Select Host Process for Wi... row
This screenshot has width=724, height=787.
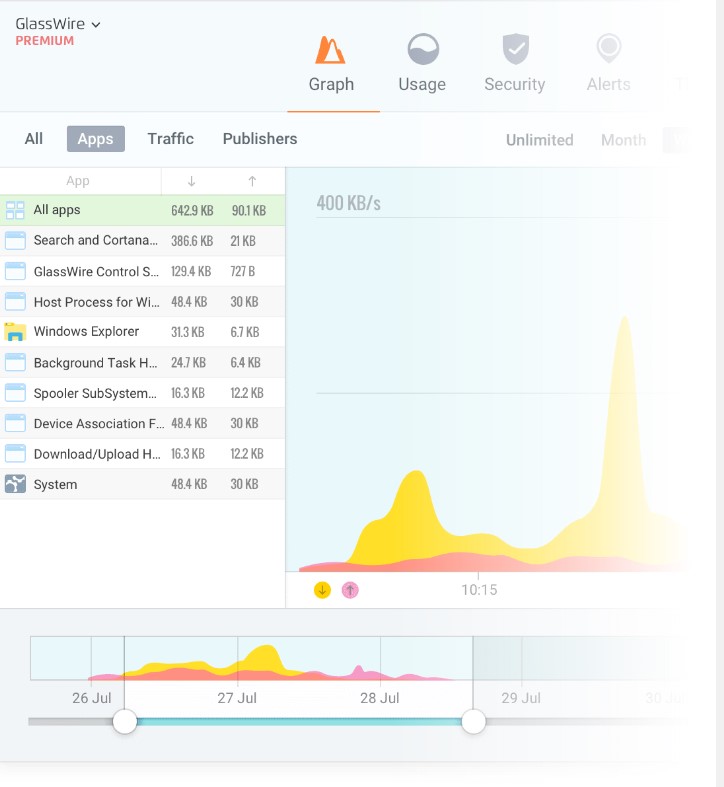(x=143, y=302)
